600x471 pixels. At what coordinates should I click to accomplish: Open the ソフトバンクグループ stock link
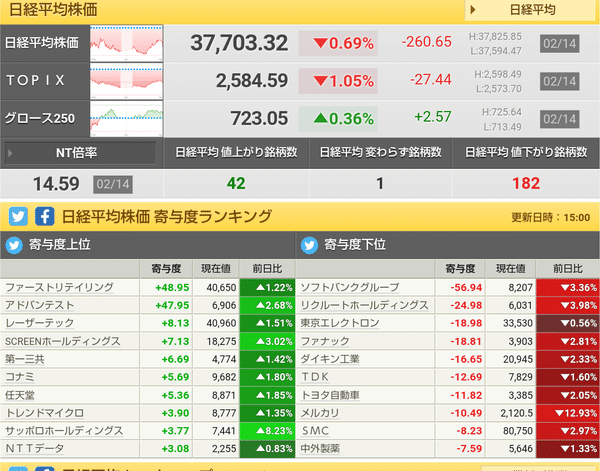350,287
